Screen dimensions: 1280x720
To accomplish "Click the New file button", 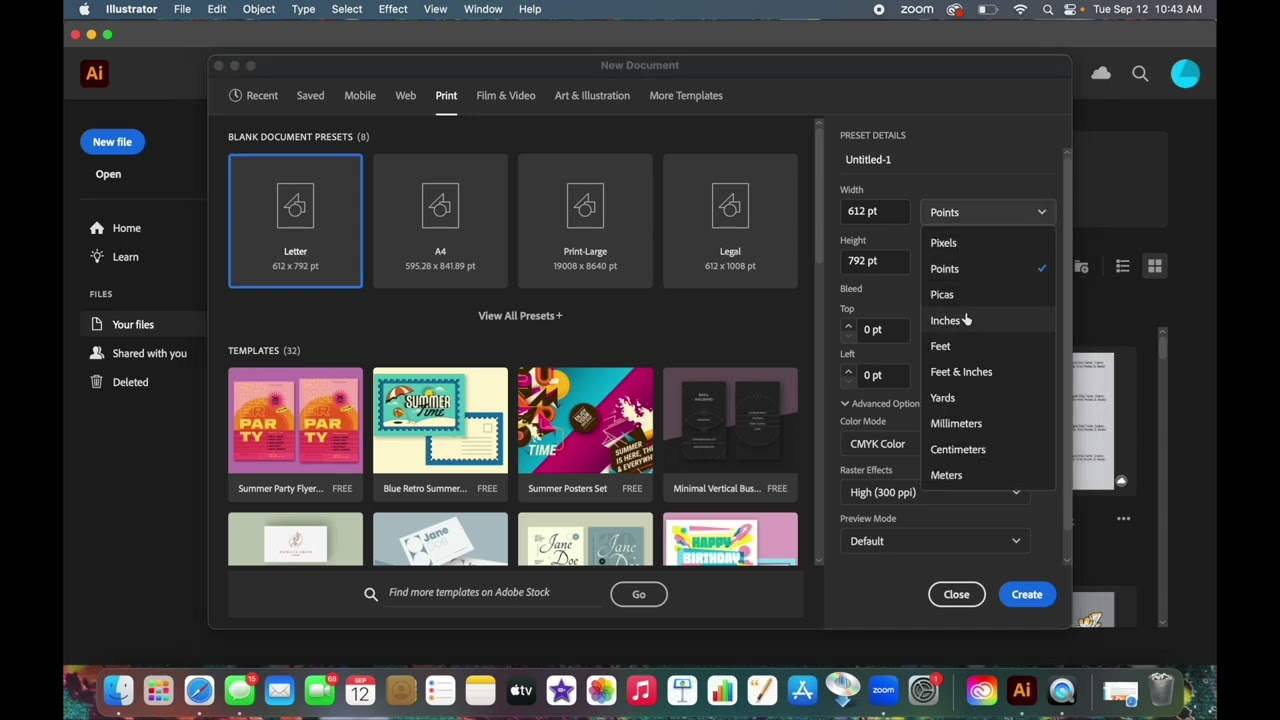I will click(x=112, y=142).
